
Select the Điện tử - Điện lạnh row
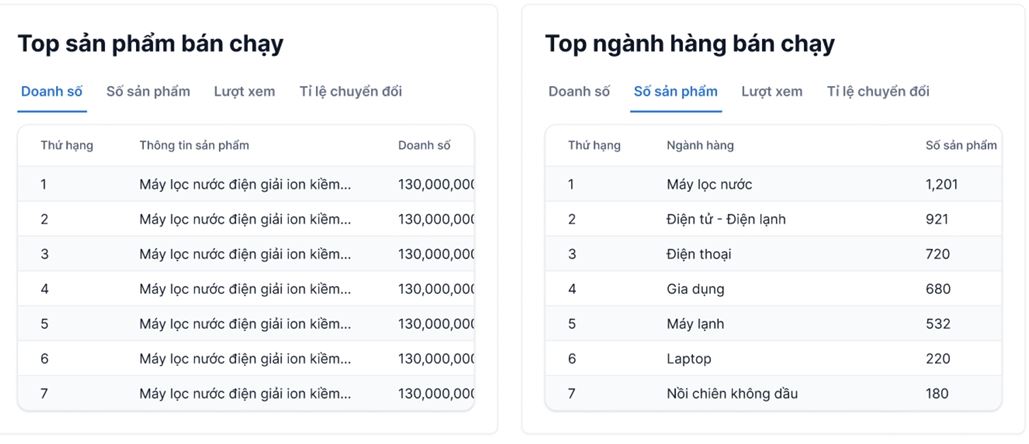pyautogui.click(x=726, y=220)
